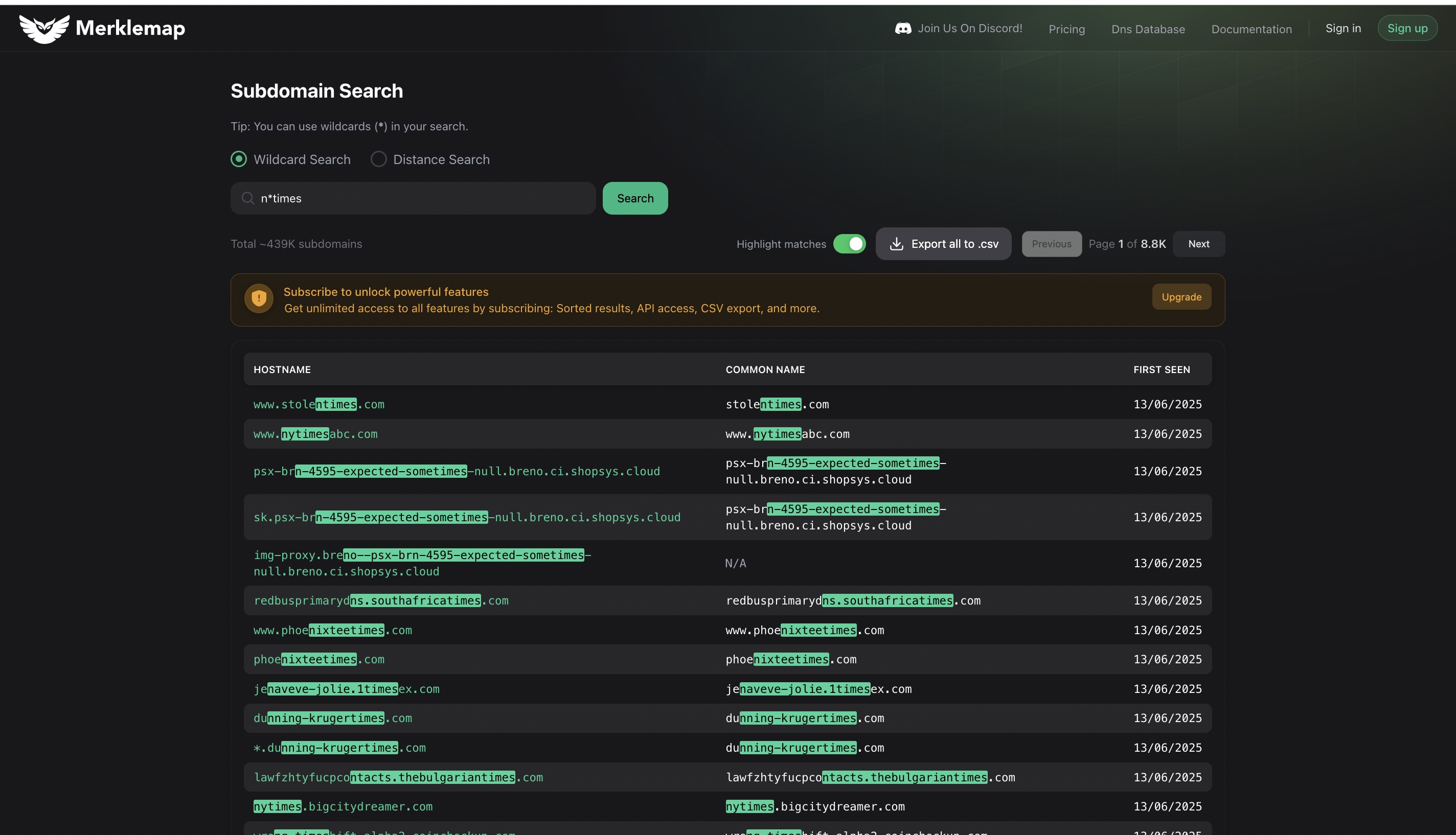
Task: Click the shield warning icon in banner
Action: [x=259, y=299]
